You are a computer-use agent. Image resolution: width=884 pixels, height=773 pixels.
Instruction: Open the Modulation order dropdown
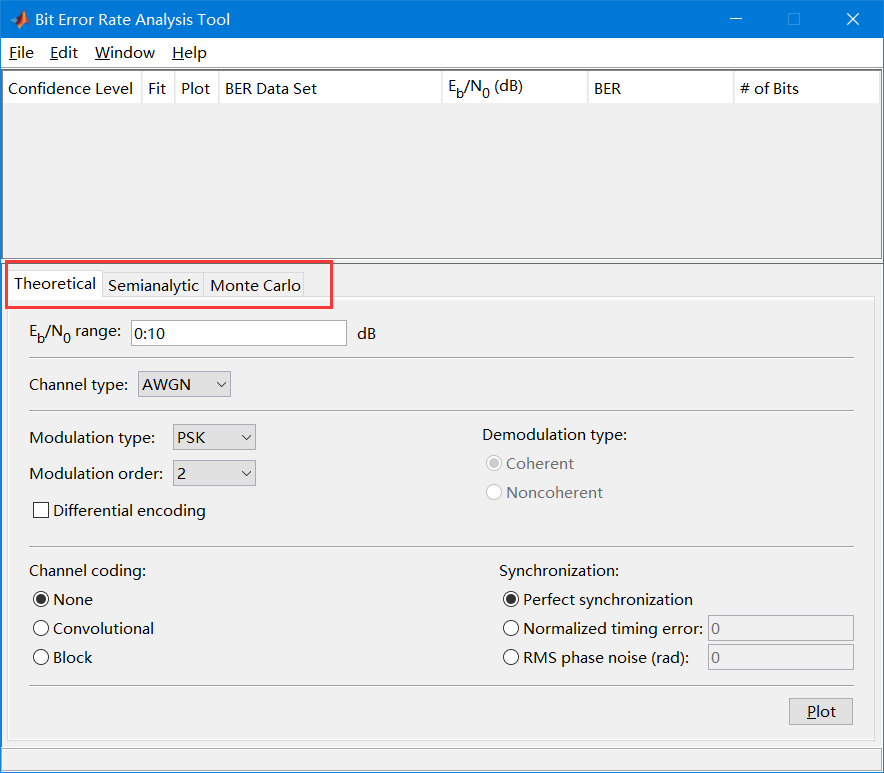click(x=214, y=473)
